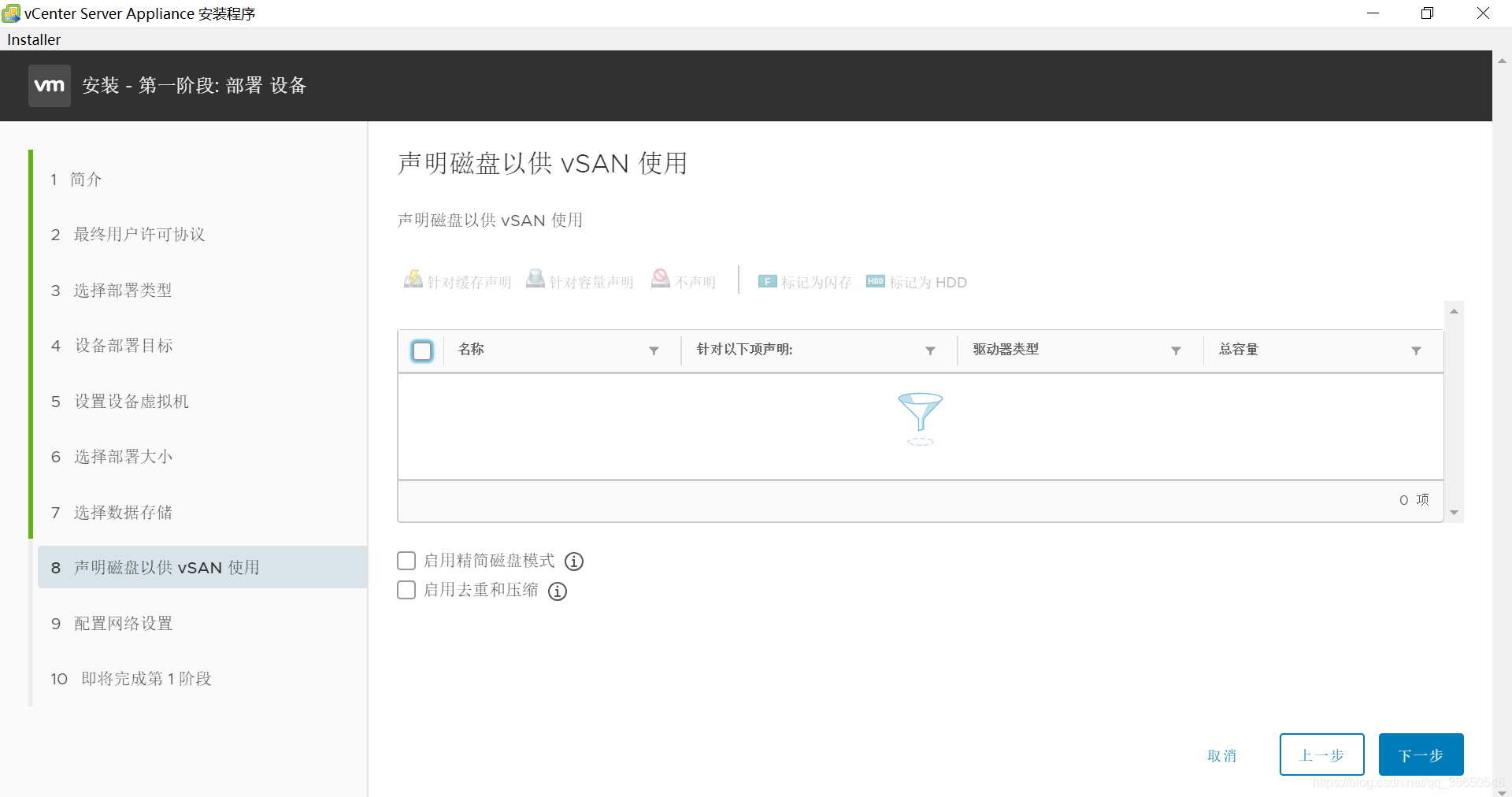Close the vCenter Server Appliance installer
The width and height of the screenshot is (1512, 797).
[1483, 13]
